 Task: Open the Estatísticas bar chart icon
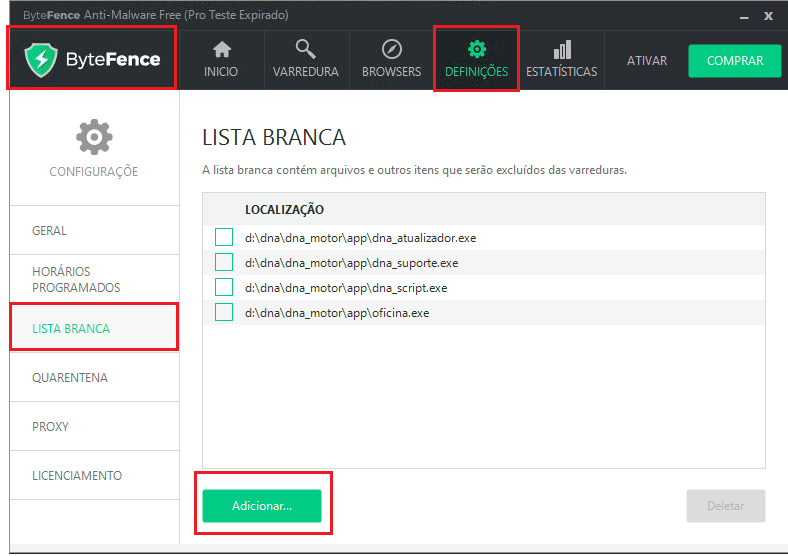pyautogui.click(x=561, y=49)
